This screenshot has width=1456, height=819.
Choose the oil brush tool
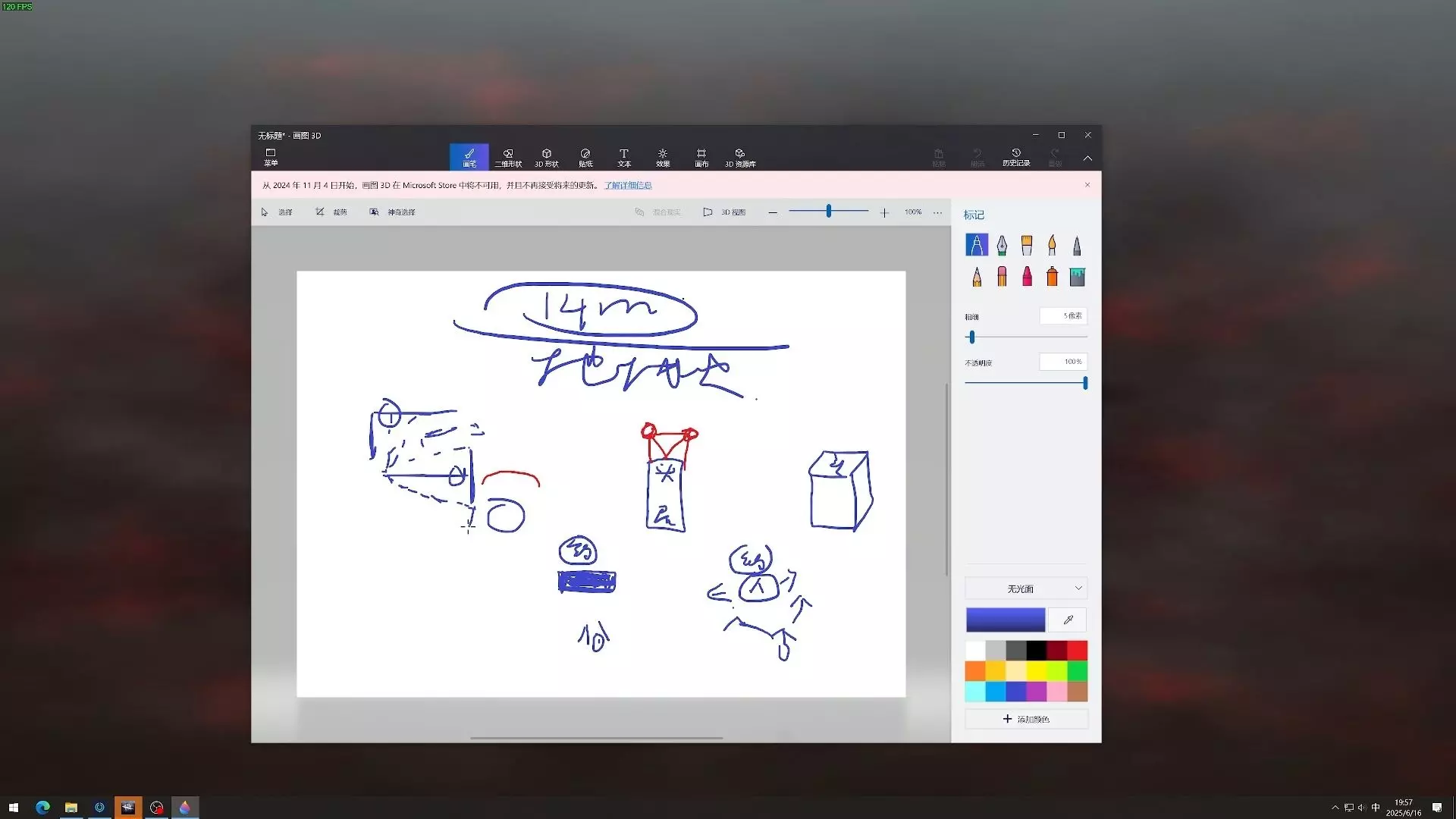click(1027, 245)
